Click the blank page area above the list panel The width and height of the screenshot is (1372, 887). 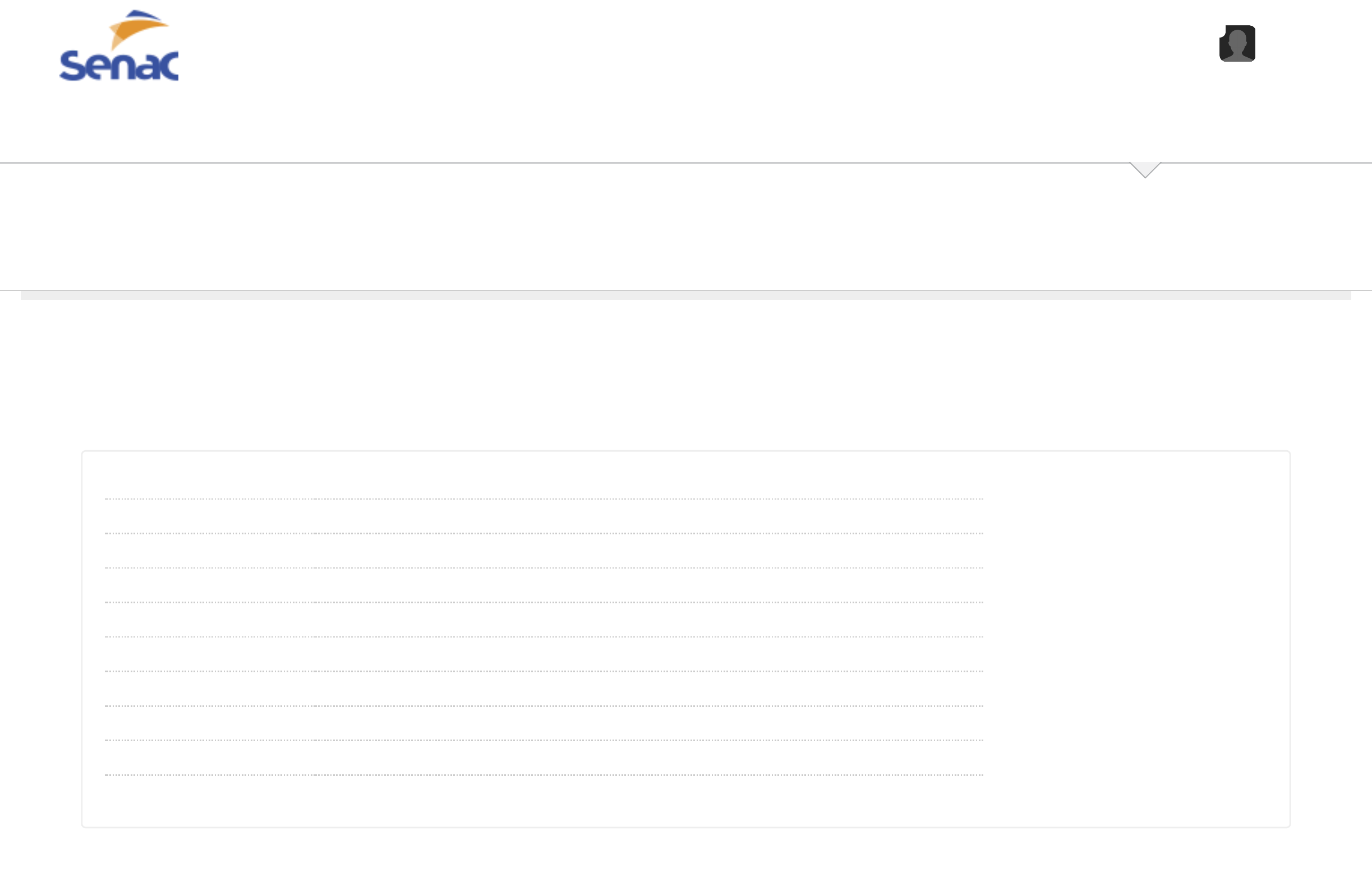tap(685, 375)
